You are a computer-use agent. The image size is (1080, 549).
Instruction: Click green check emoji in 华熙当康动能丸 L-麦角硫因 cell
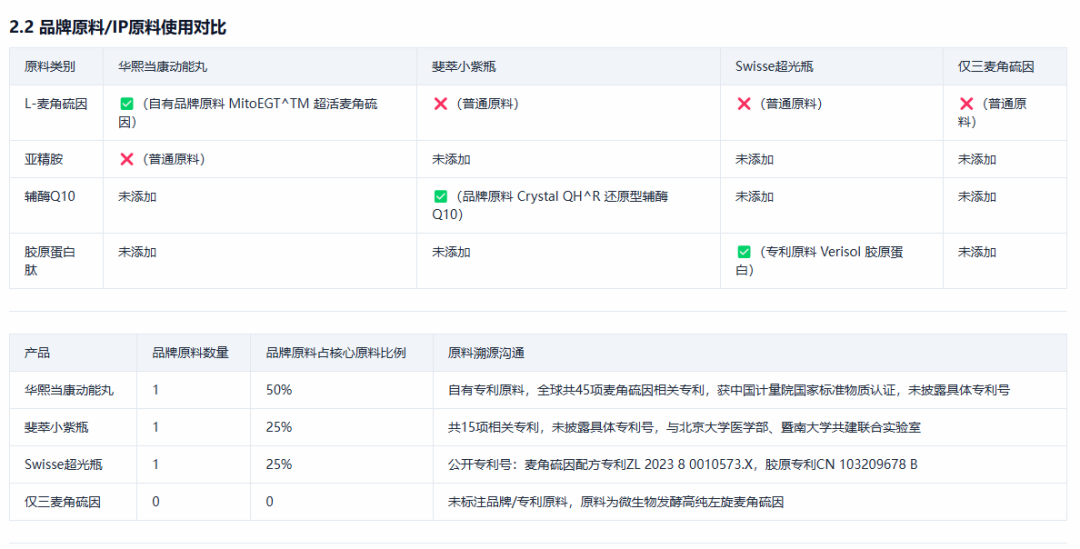tap(127, 104)
